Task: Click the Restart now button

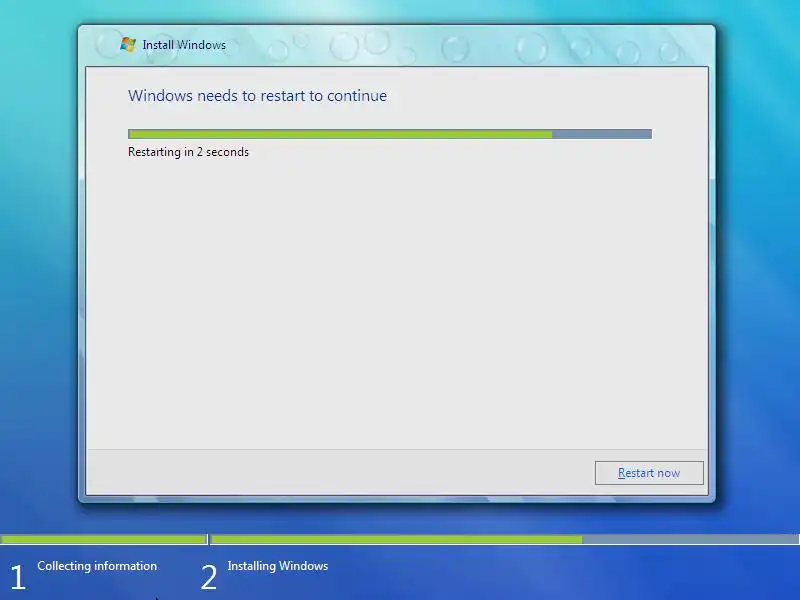Action: [649, 473]
